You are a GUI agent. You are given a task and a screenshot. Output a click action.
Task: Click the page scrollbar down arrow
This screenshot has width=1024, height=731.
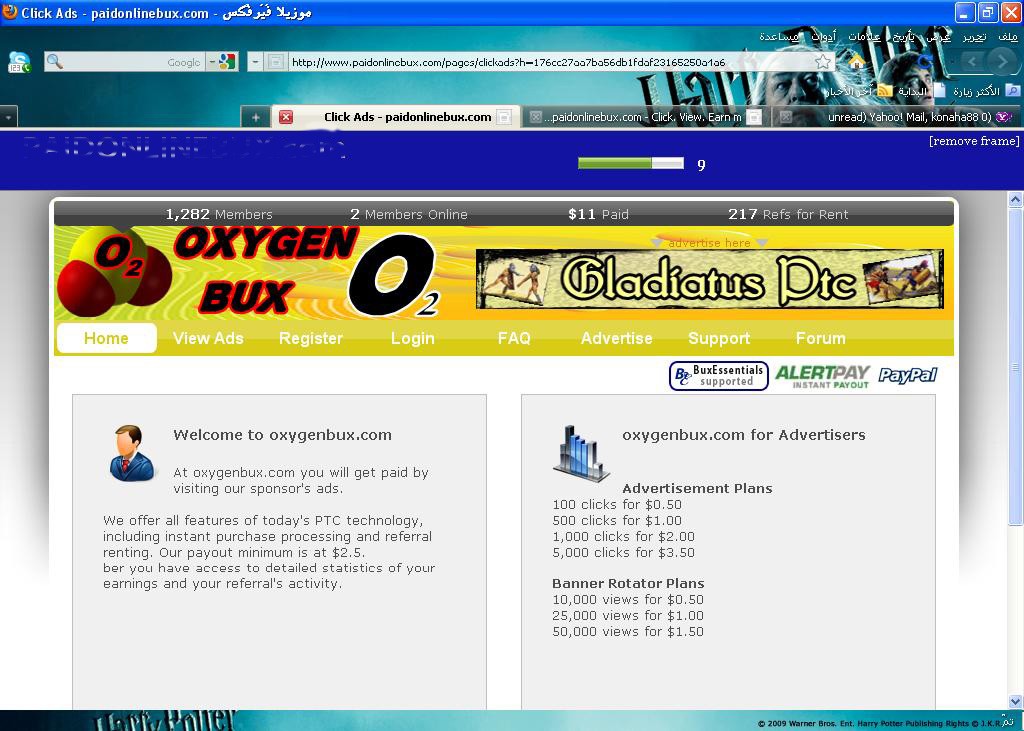pyautogui.click(x=1015, y=701)
